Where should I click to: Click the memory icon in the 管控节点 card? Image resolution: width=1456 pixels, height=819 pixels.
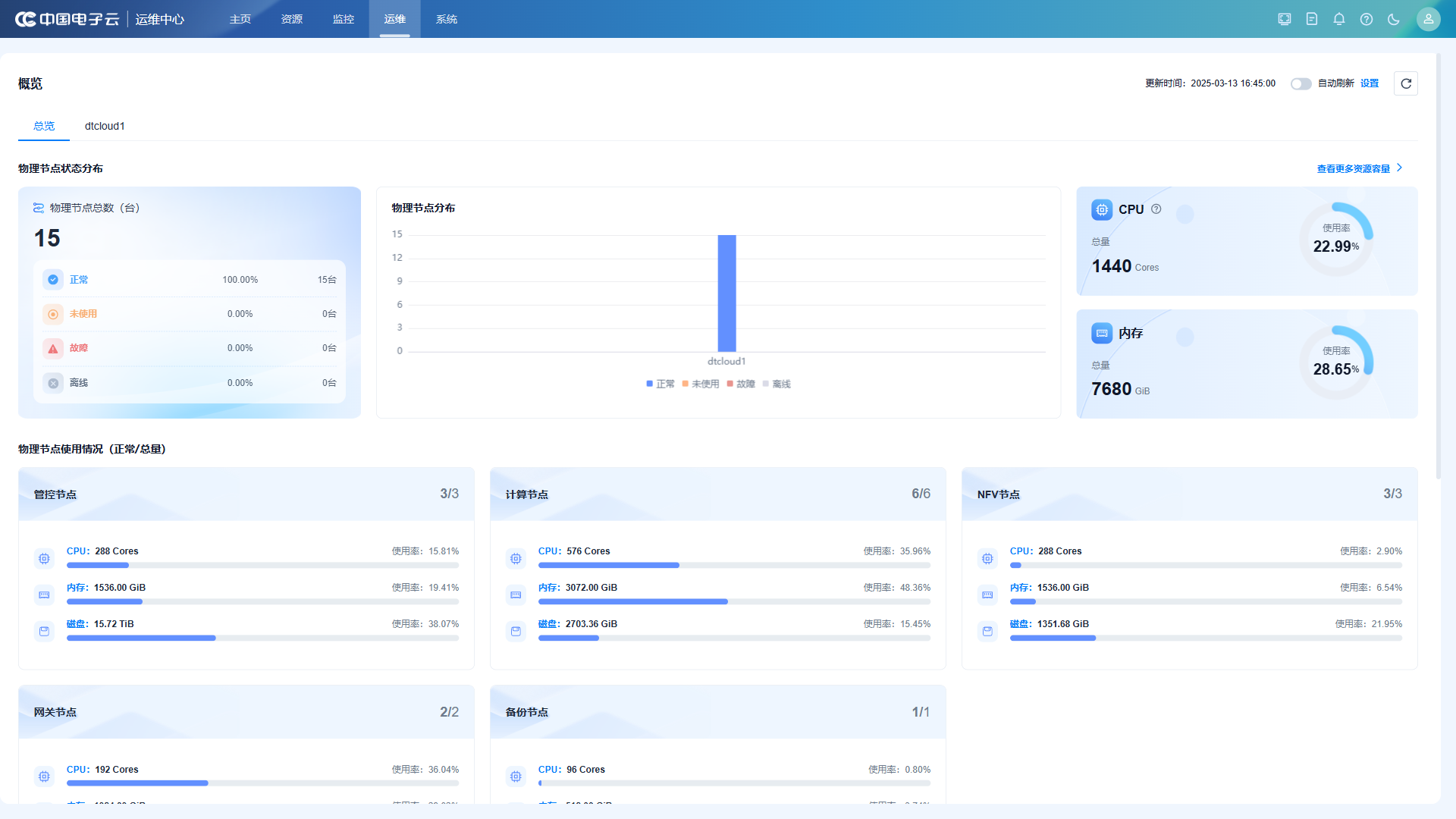point(44,595)
